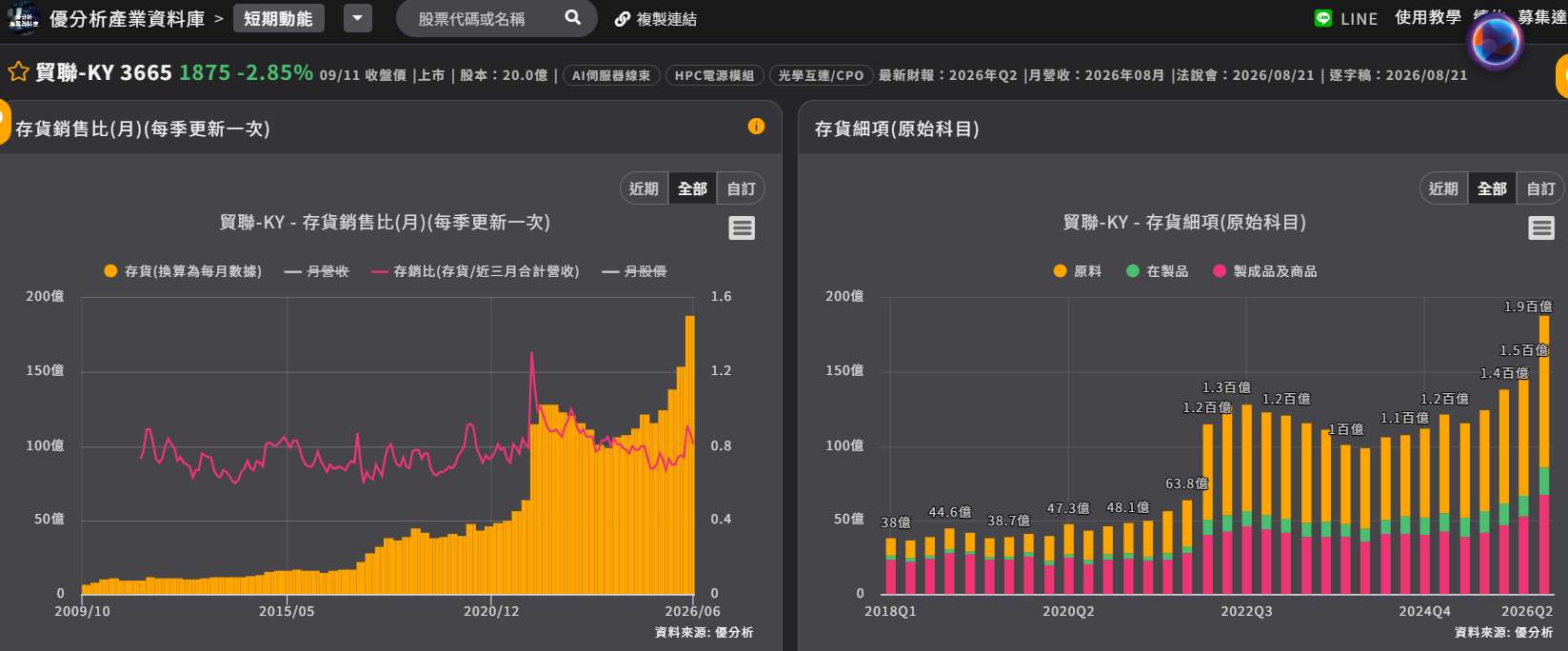Select 近期 range in 存貨銷售比 panel
This screenshot has width=1568, height=651.
(644, 188)
